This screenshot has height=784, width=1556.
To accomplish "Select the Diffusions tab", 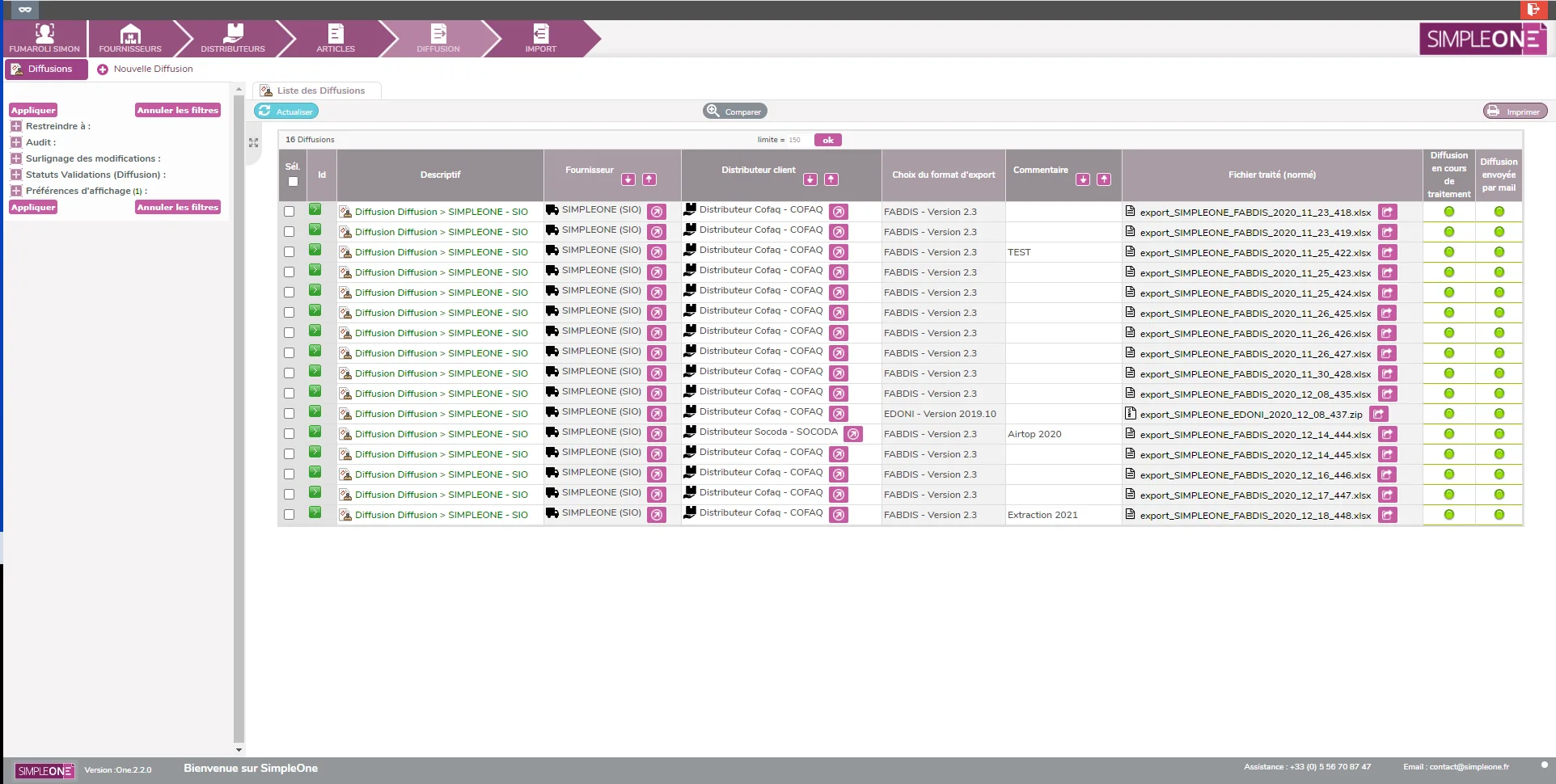I will [45, 69].
